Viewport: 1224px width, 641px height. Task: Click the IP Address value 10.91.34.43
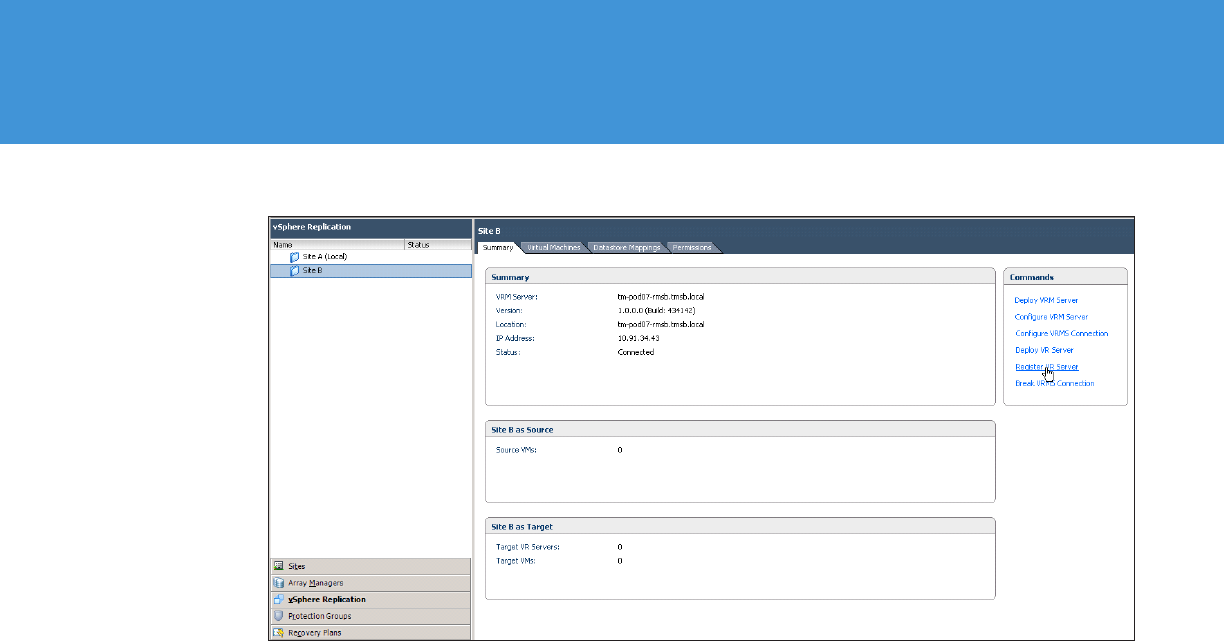[640, 339]
